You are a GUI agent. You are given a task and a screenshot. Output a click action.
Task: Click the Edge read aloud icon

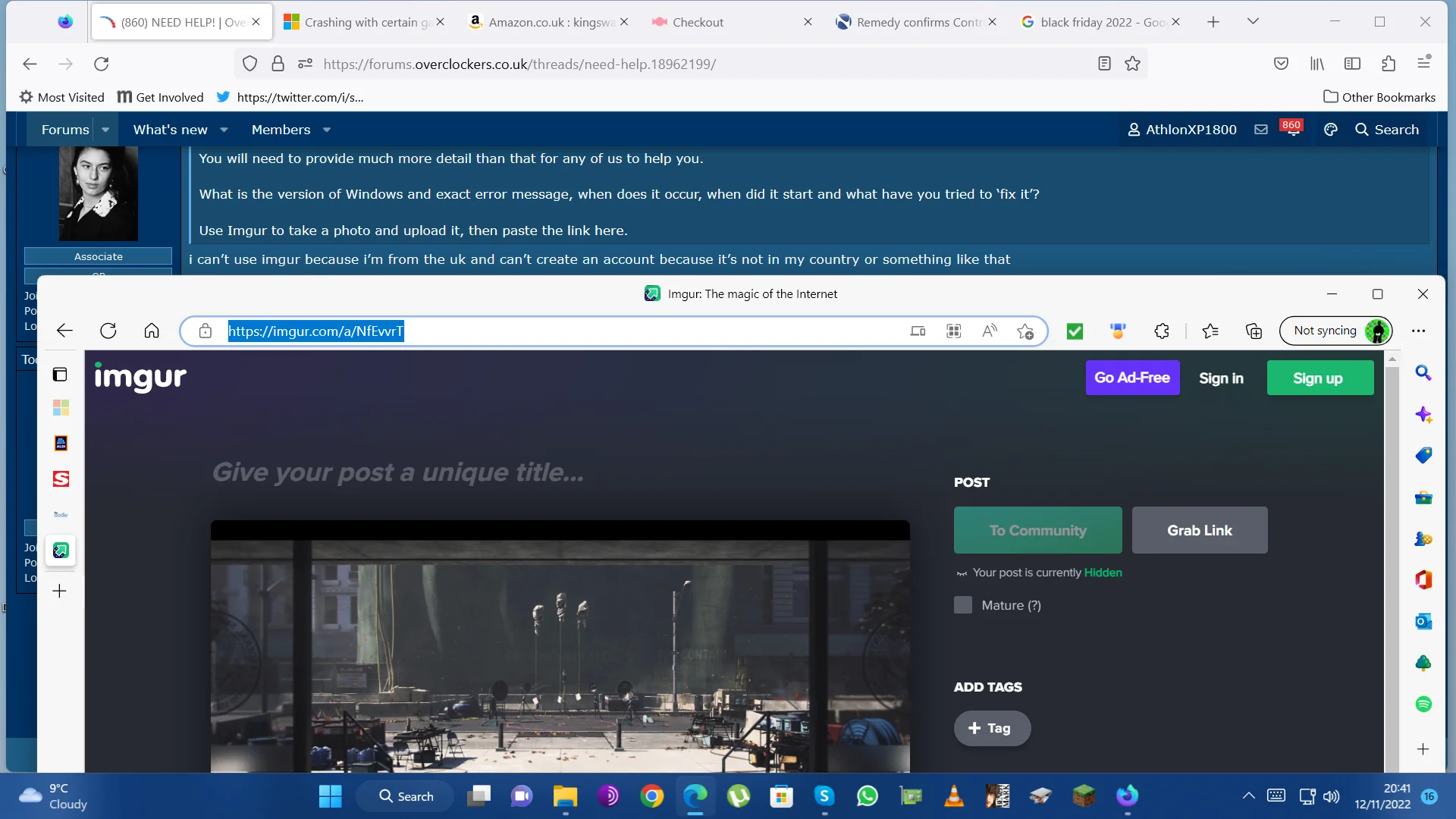990,331
